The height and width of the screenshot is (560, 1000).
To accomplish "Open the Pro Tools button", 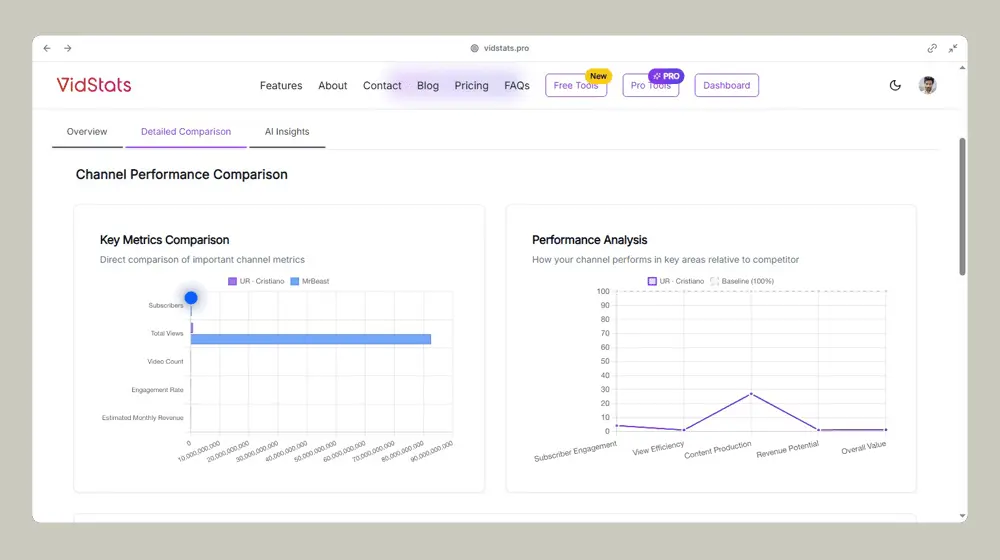I will click(x=651, y=85).
